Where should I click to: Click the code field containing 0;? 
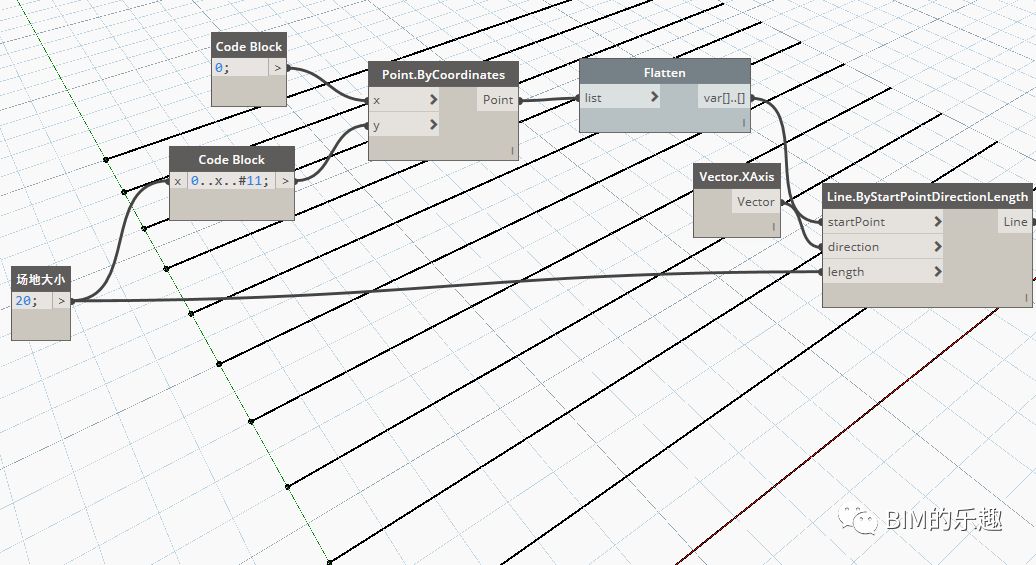240,67
